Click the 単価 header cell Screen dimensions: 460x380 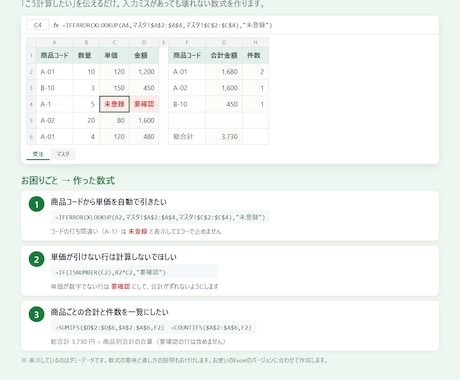(x=114, y=55)
